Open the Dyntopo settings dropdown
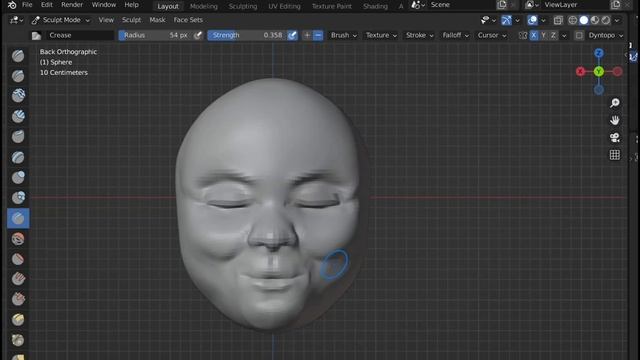The width and height of the screenshot is (640, 360). click(606, 36)
